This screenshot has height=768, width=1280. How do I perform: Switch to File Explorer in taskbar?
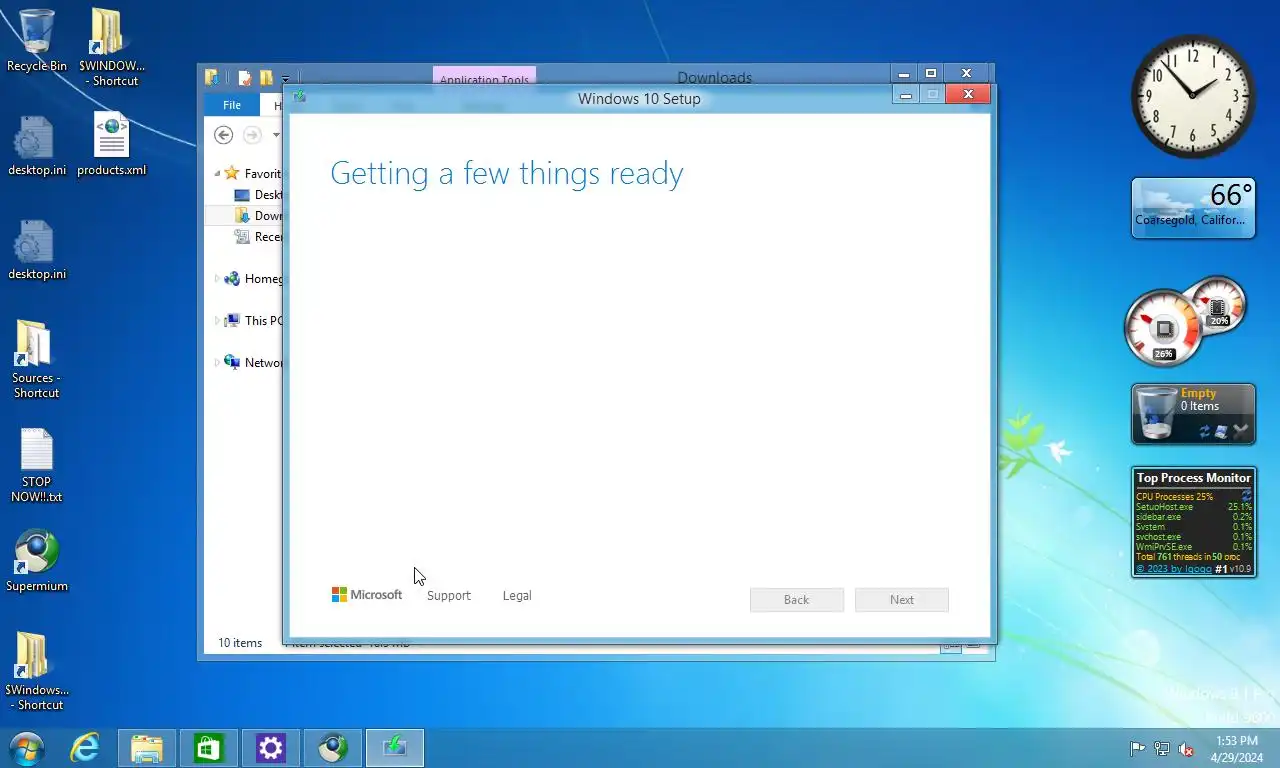(x=147, y=748)
